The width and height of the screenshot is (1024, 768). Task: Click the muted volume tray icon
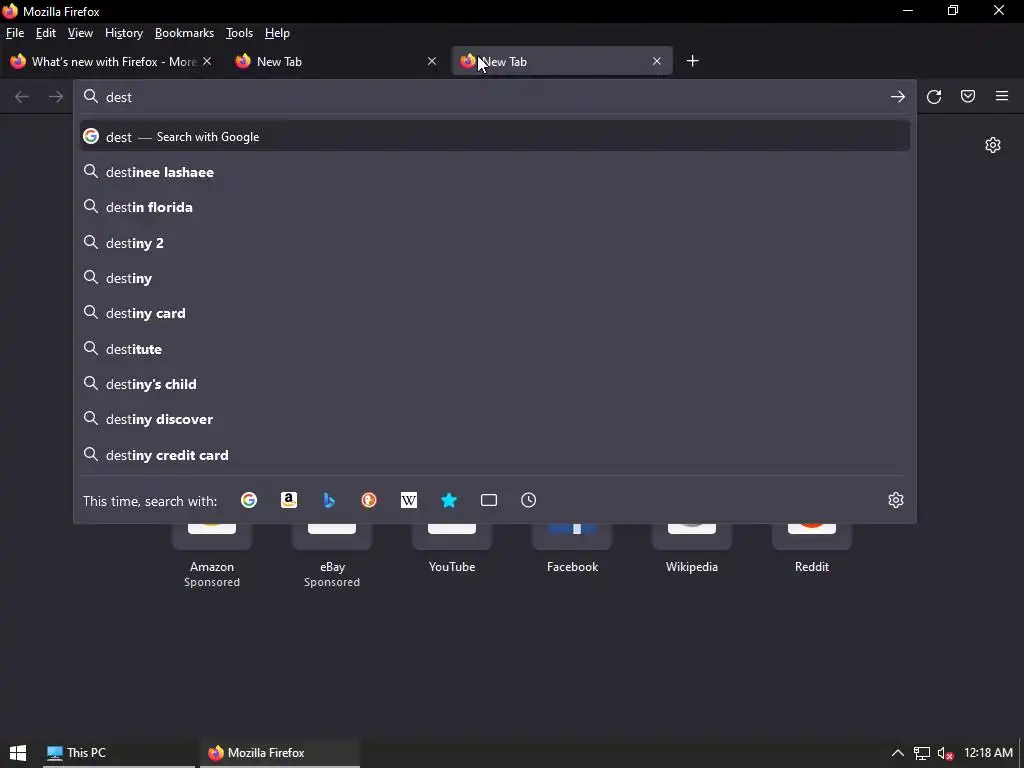click(945, 753)
